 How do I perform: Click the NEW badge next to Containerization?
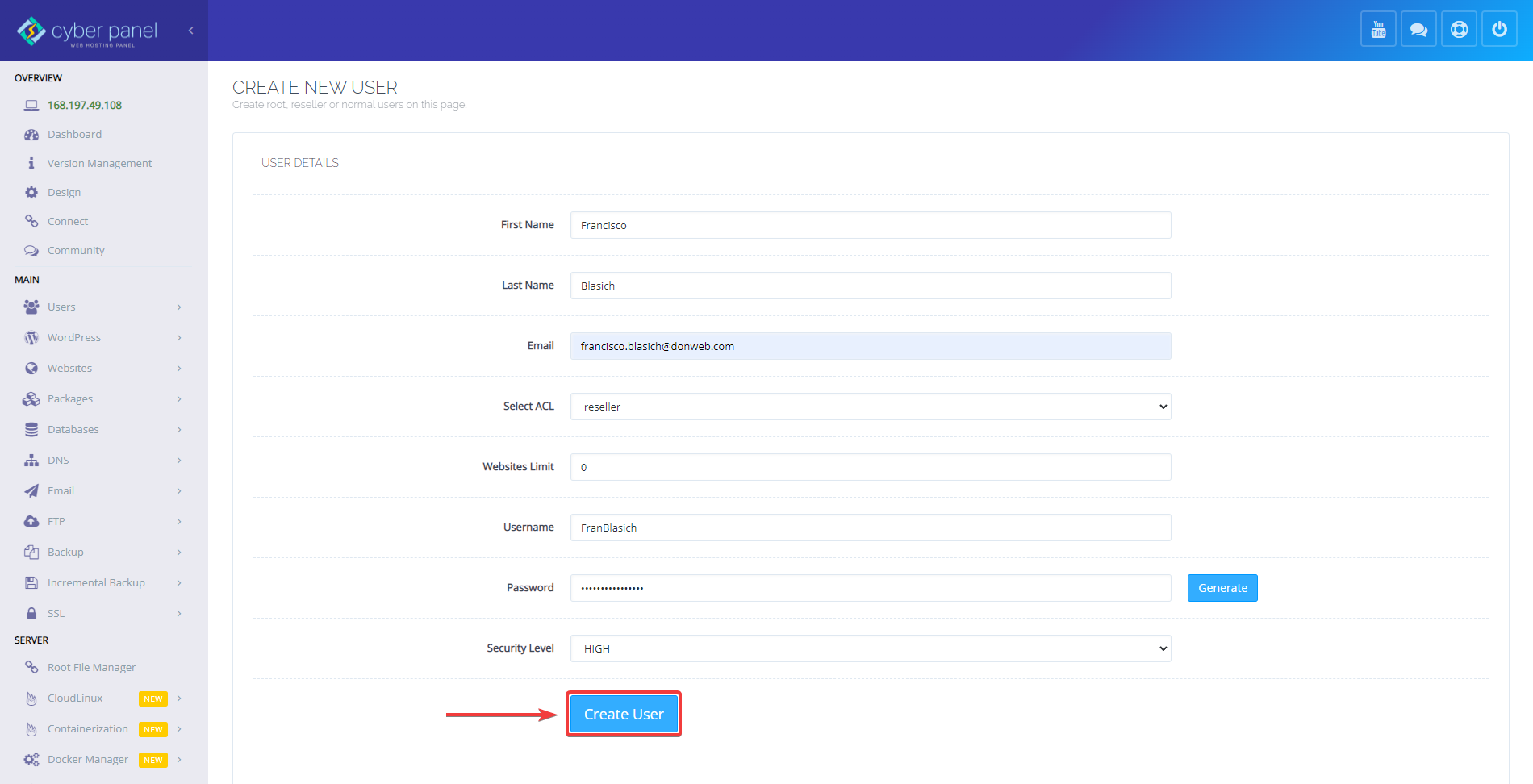[152, 729]
